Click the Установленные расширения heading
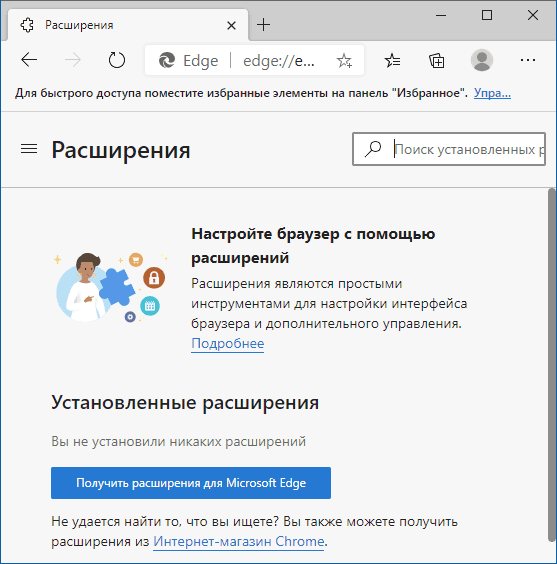This screenshot has width=557, height=564. pyautogui.click(x=185, y=402)
